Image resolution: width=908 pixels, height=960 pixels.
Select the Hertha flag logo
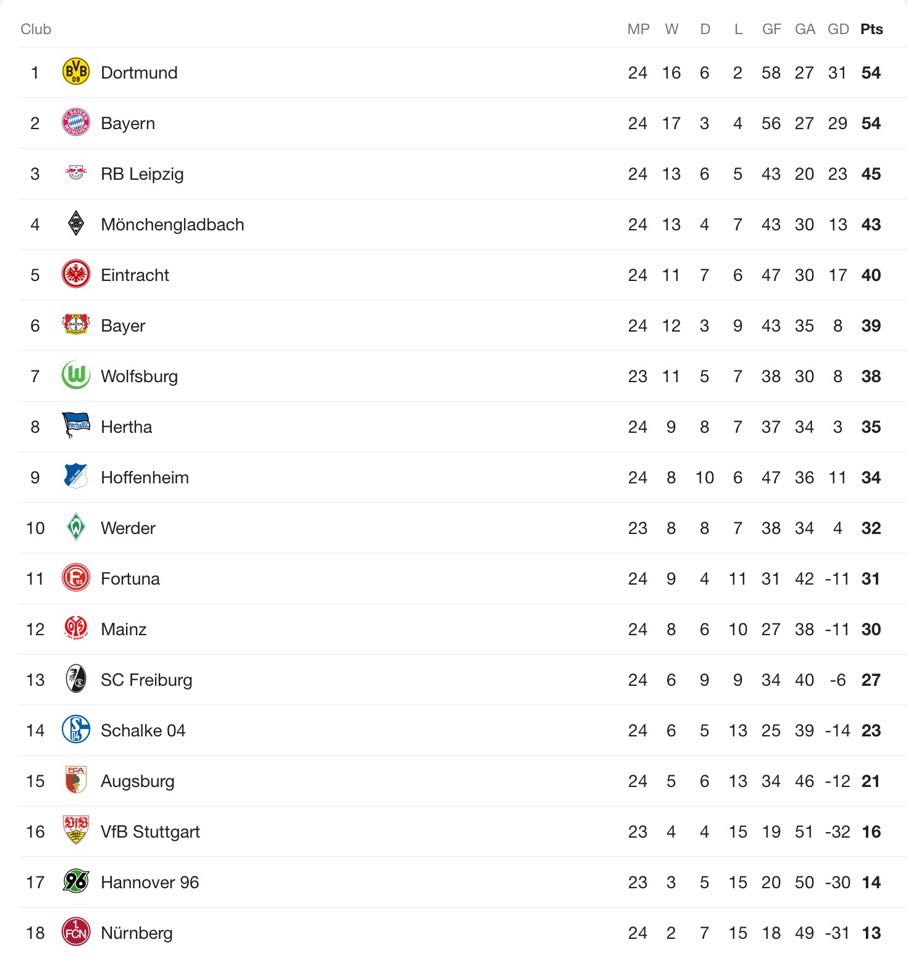point(76,426)
